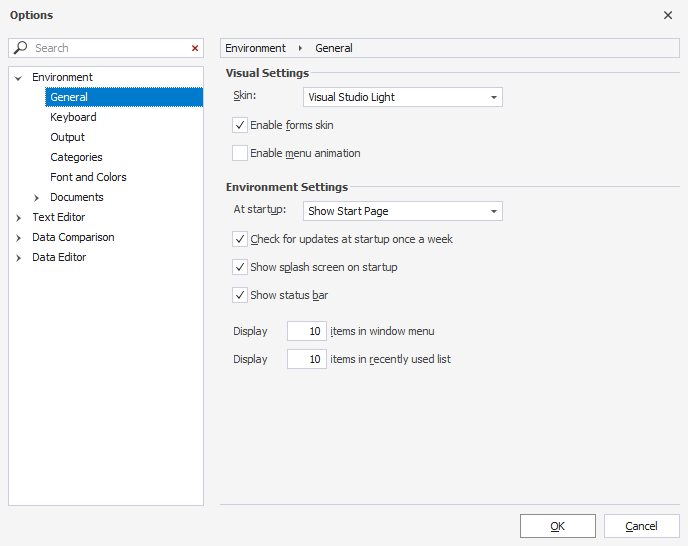Click the OK button
688x546 pixels.
pos(557,526)
